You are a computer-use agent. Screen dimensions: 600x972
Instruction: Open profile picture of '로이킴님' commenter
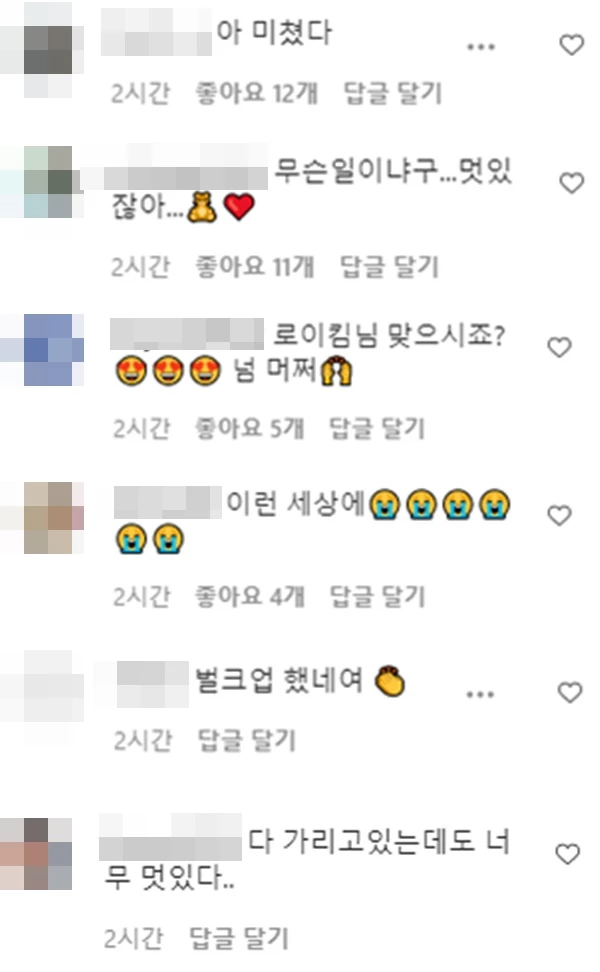pos(54,350)
